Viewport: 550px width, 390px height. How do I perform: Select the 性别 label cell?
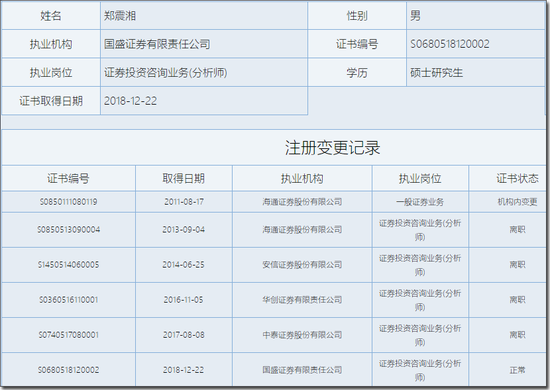point(357,16)
